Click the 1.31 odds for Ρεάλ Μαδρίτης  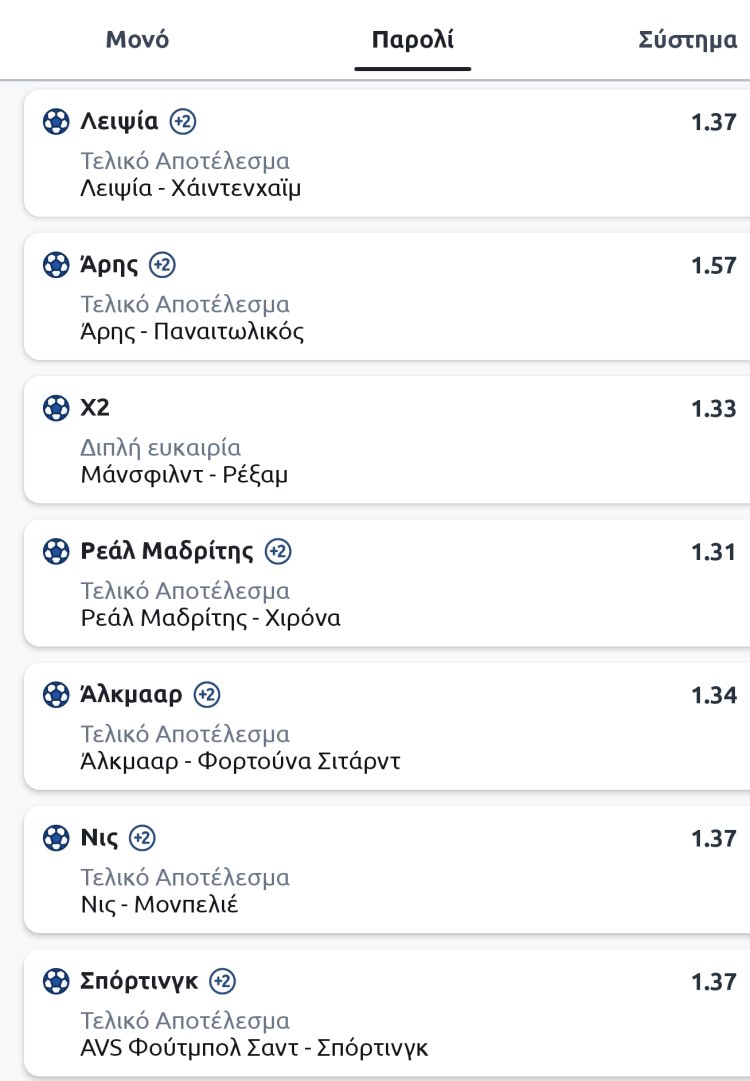pyautogui.click(x=713, y=552)
